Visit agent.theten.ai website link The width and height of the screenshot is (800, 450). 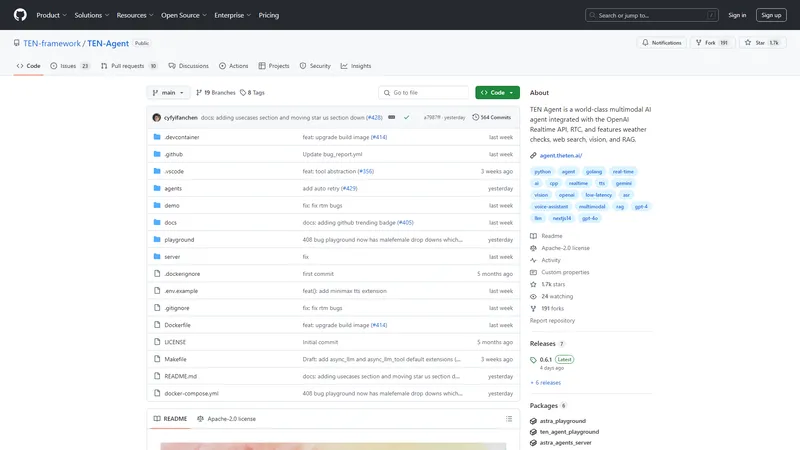(x=561, y=156)
